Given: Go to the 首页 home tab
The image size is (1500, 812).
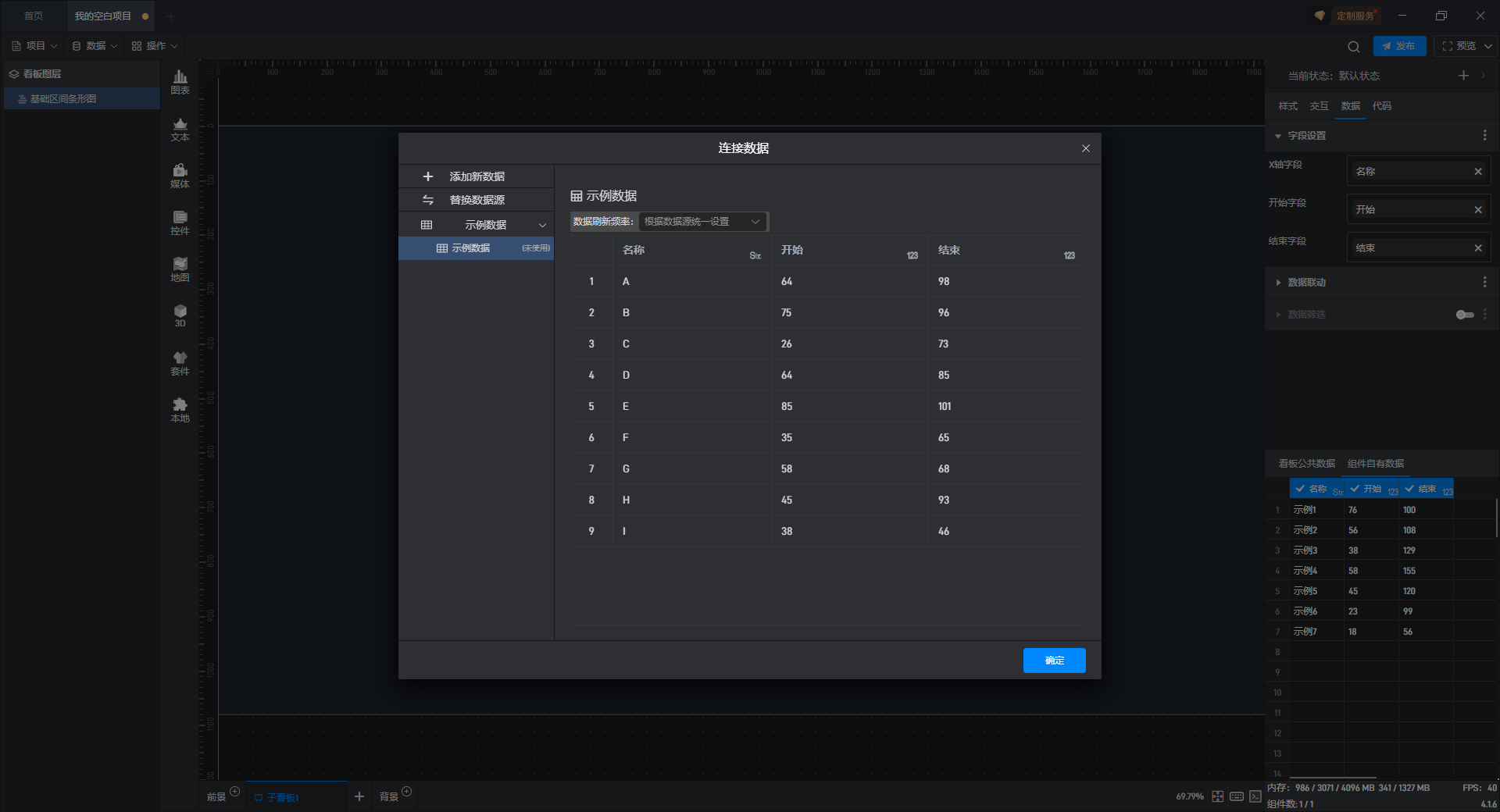Looking at the screenshot, I should pyautogui.click(x=34, y=16).
